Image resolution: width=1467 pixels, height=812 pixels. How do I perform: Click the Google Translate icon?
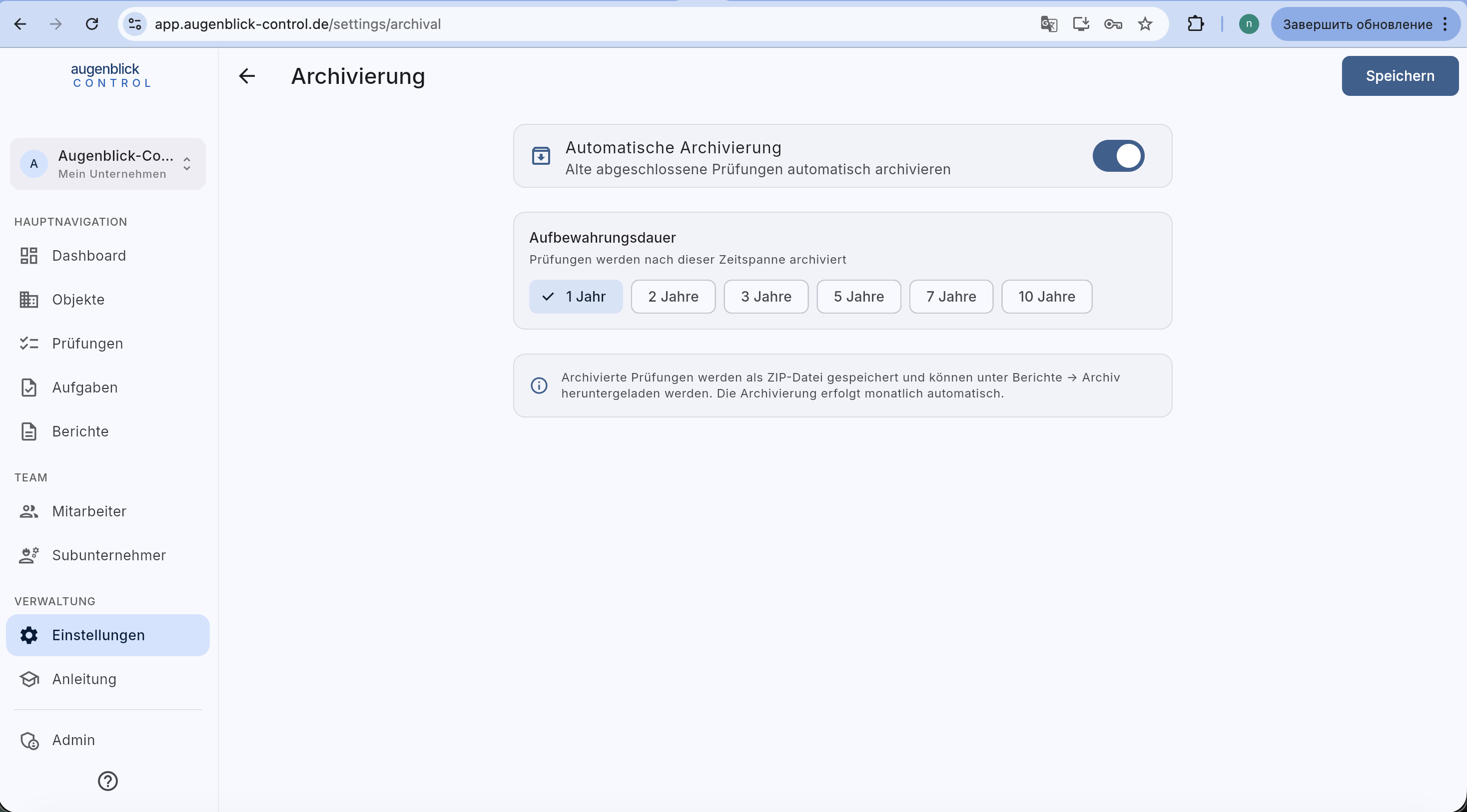[x=1049, y=24]
